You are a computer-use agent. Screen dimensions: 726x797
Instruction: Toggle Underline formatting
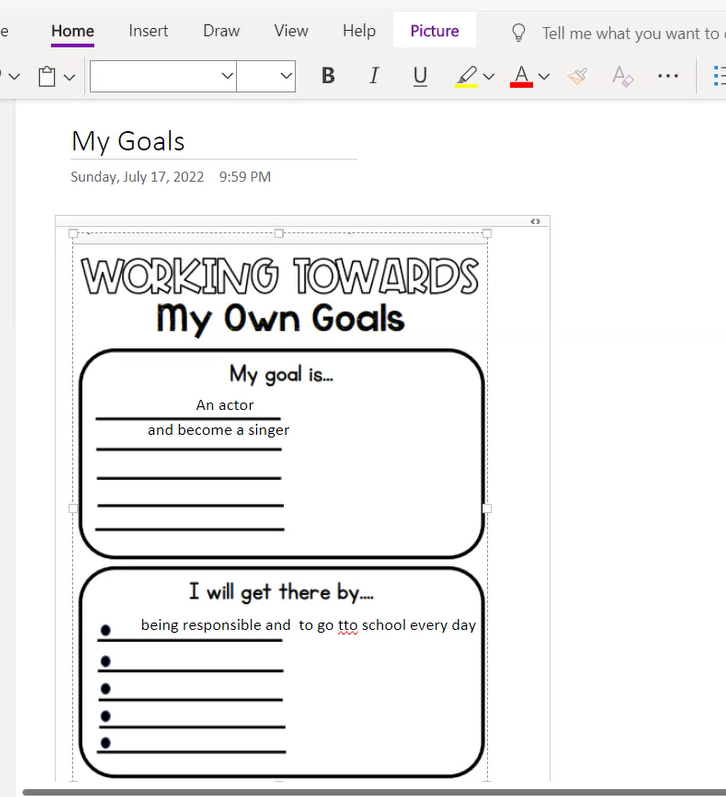pyautogui.click(x=420, y=76)
